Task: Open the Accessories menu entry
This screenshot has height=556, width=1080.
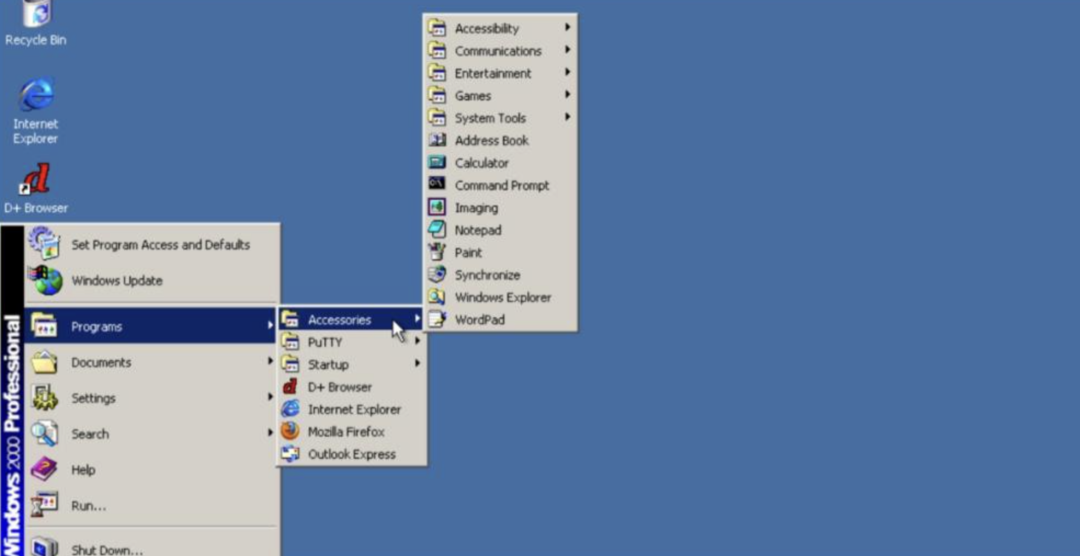Action: click(351, 319)
